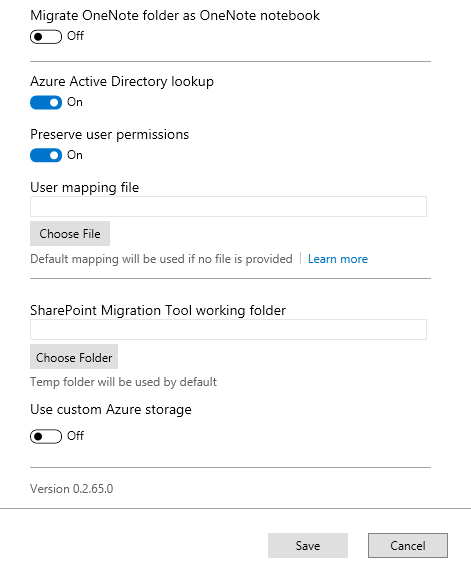Click 'SharePoint Migration Tool working folder' label

coord(158,311)
